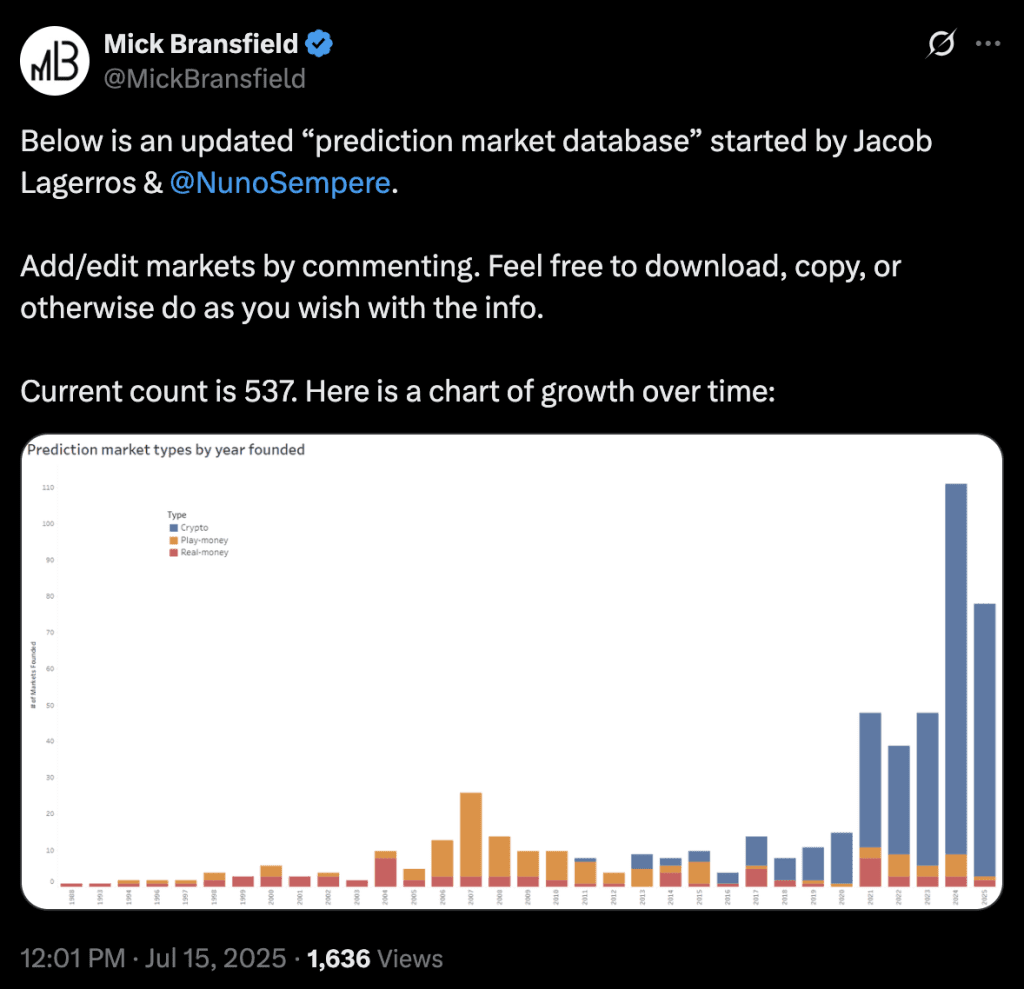Click the blue verified checkmark badge
The width and height of the screenshot is (1024, 989).
click(319, 44)
